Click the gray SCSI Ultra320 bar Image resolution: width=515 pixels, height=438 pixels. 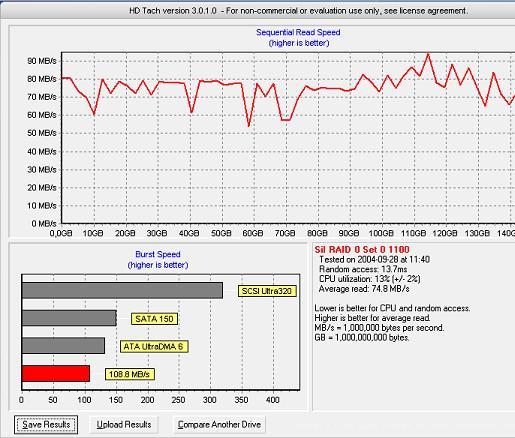(122, 290)
